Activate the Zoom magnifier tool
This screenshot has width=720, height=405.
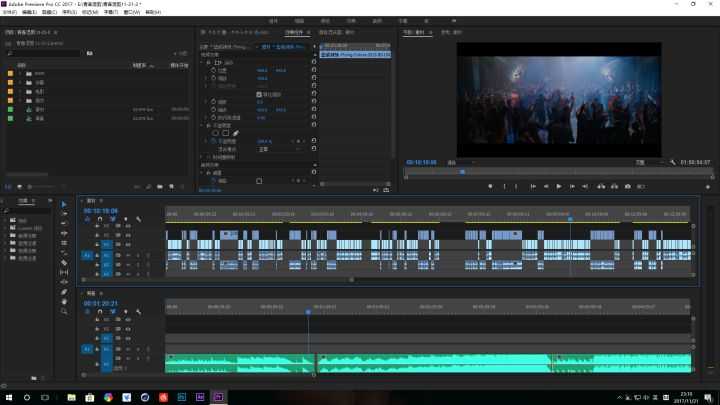point(64,311)
